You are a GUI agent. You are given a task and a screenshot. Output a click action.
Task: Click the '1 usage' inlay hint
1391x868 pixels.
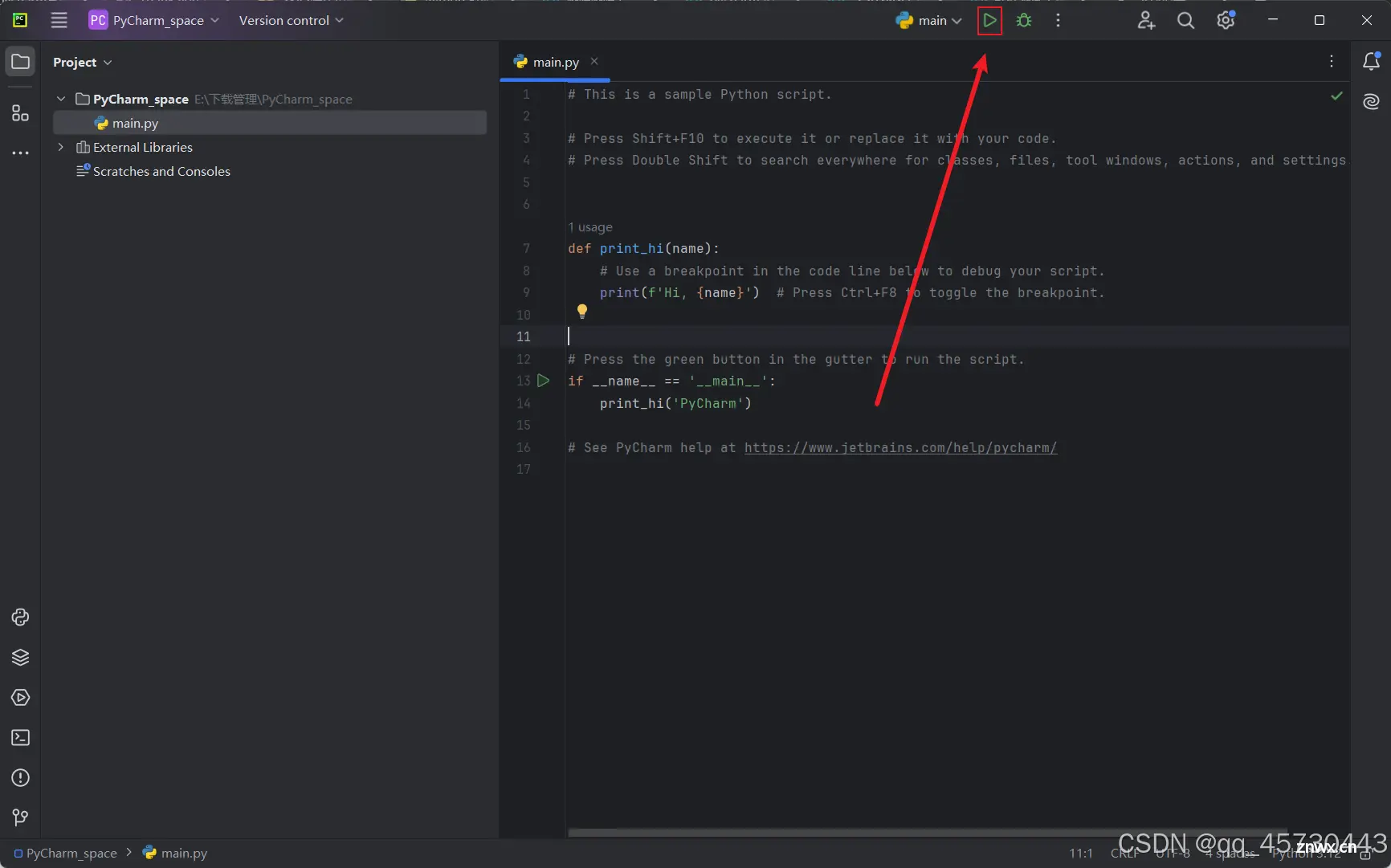[x=590, y=227]
